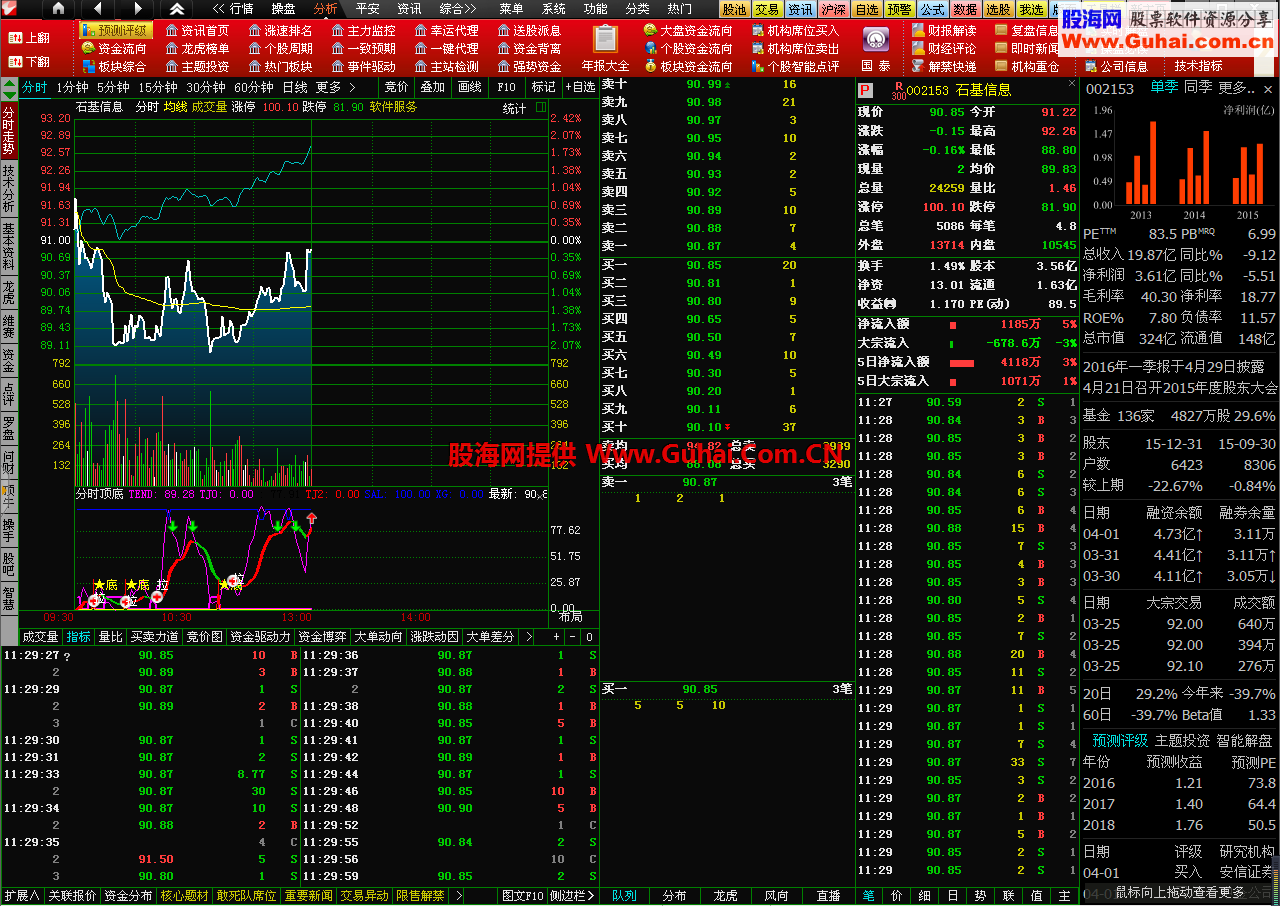Select 分布 tab under order book
The image size is (1280, 906).
[675, 896]
